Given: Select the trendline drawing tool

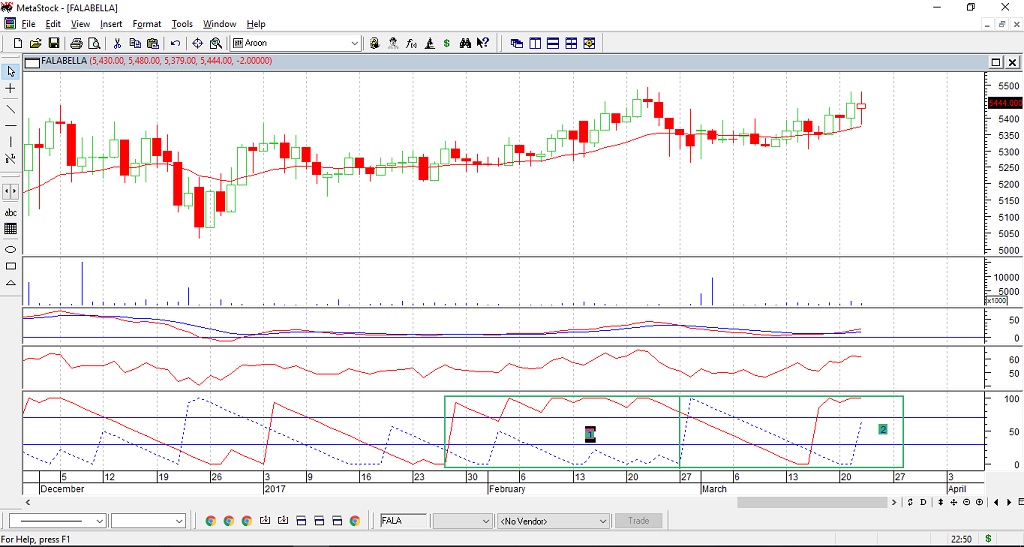Looking at the screenshot, I should tap(11, 108).
